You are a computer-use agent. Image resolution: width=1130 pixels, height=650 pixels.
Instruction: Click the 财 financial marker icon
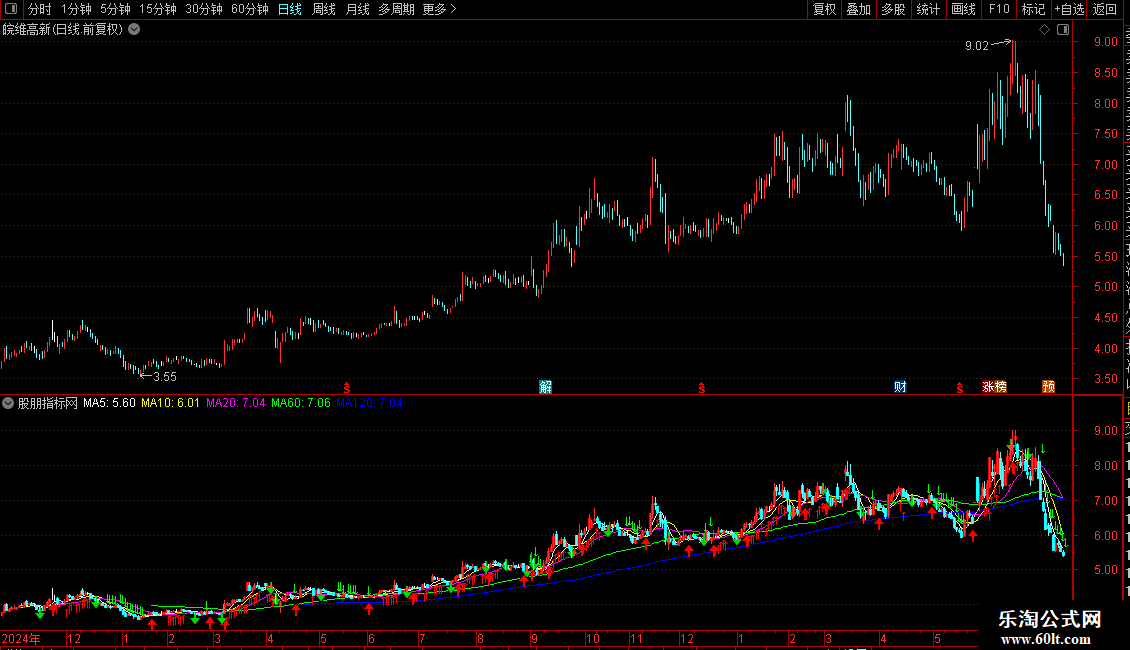(x=900, y=387)
